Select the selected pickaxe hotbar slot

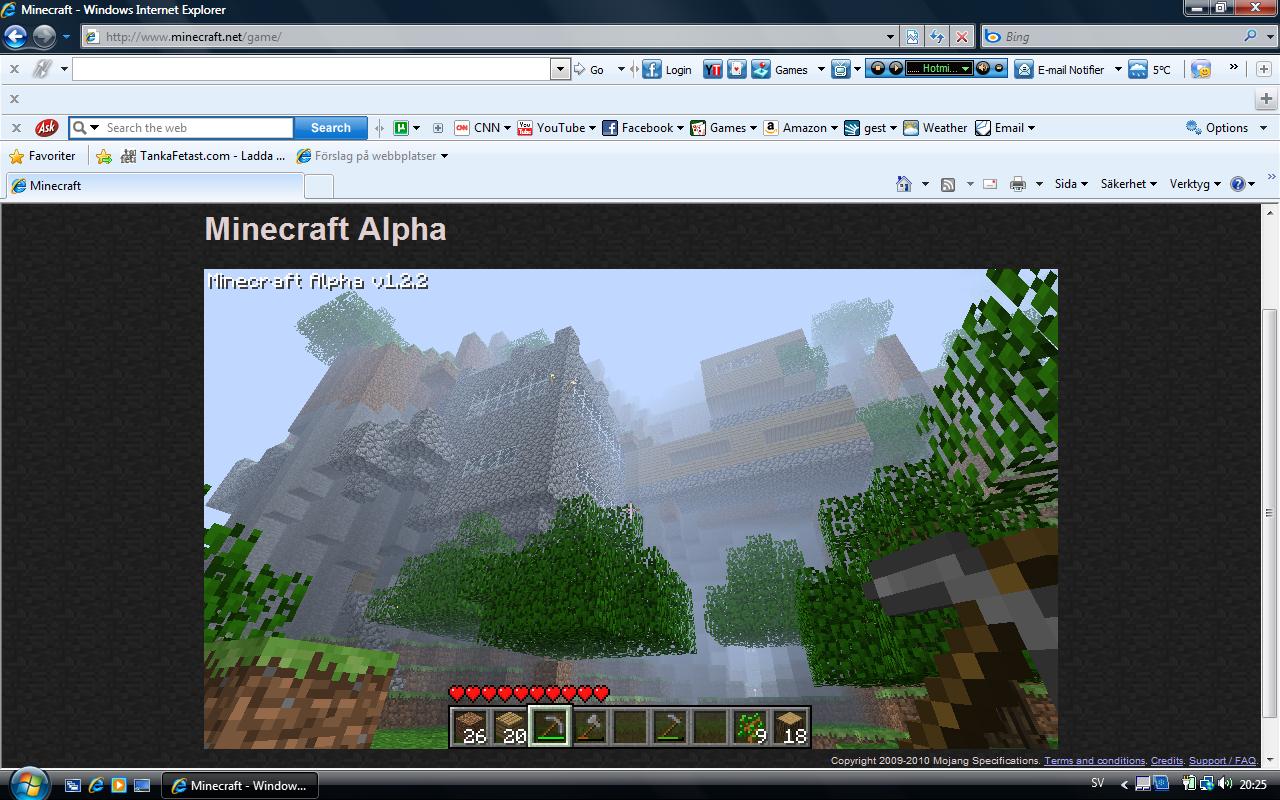(549, 727)
